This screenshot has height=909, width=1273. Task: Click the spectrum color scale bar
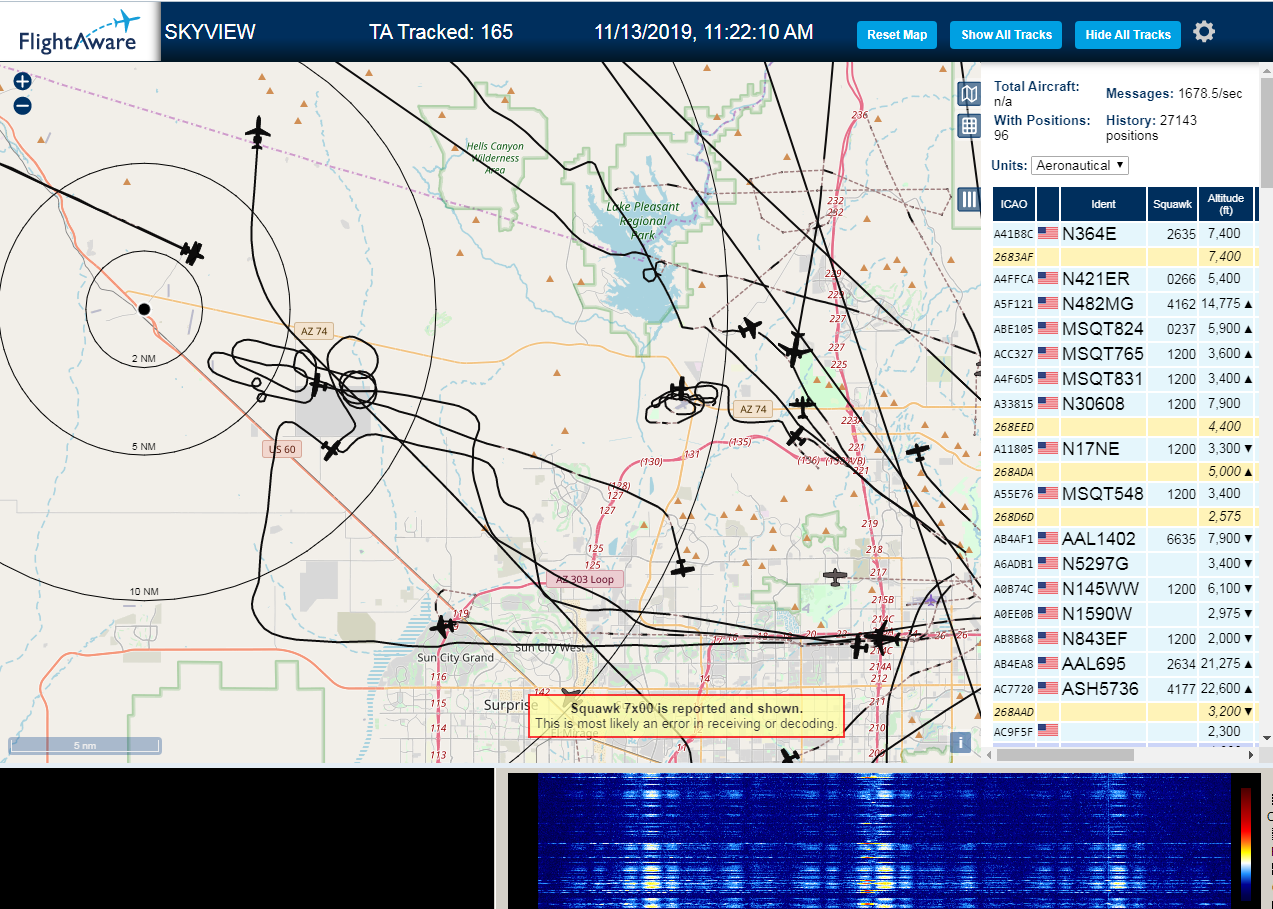1246,843
